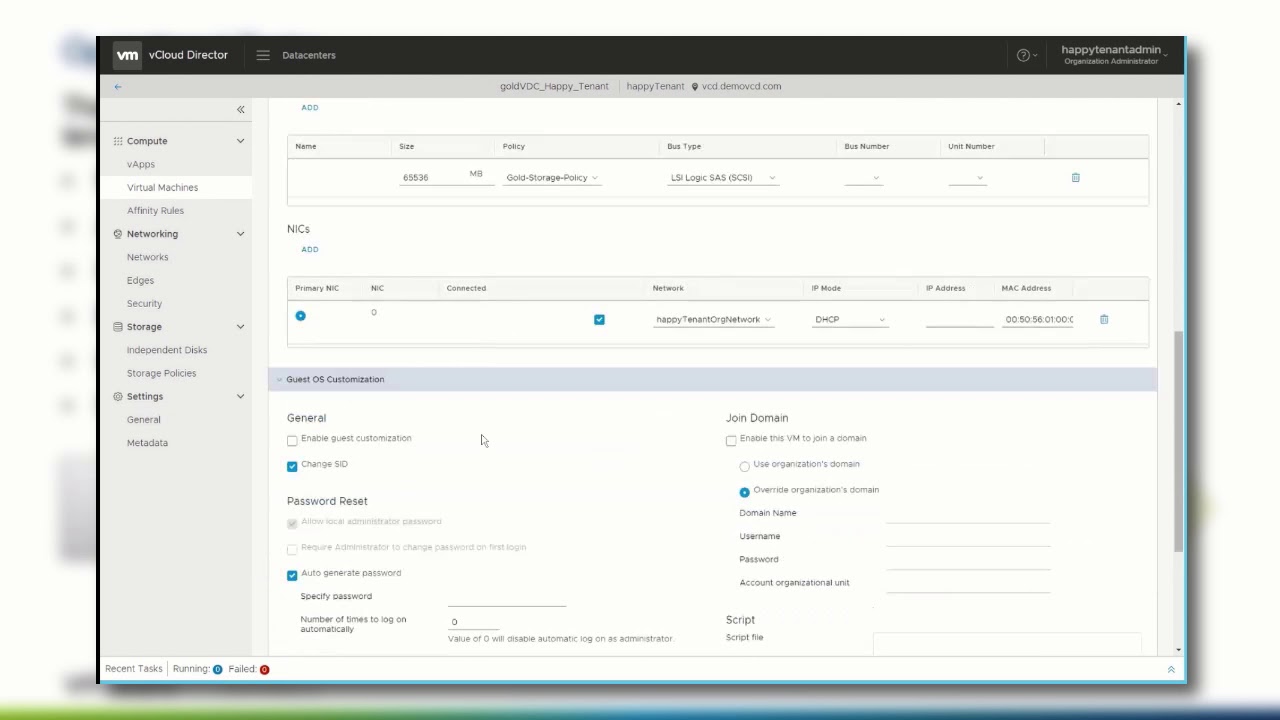Click the Script file text area
The image size is (1280, 720).
tap(1007, 644)
